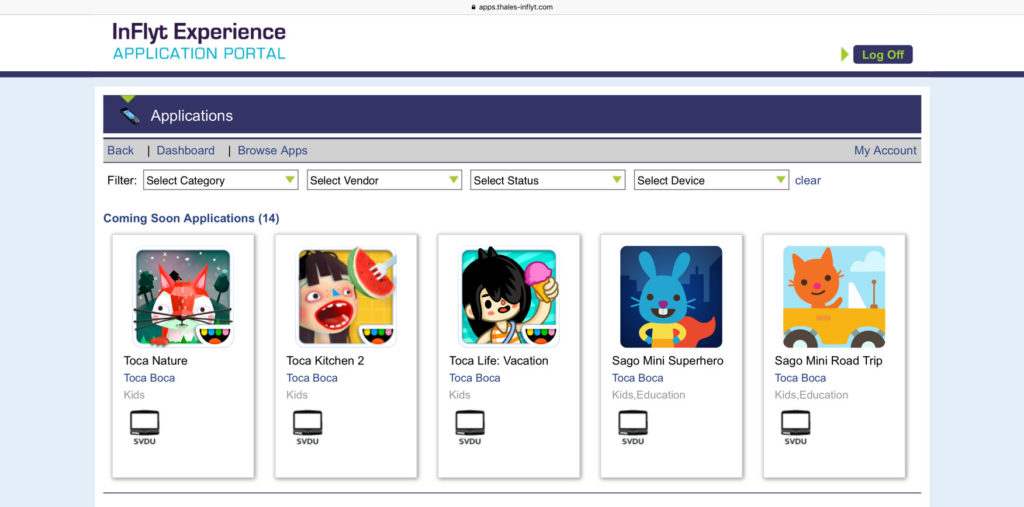This screenshot has width=1024, height=507.
Task: Click the SVDU icon under Sago Mini Superhero
Action: [633, 427]
